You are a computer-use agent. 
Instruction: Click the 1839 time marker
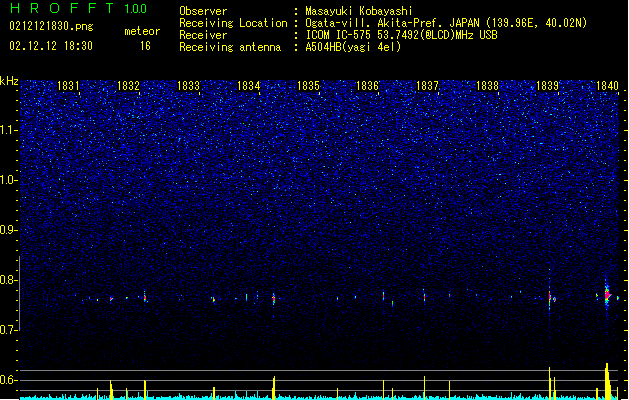coord(548,86)
